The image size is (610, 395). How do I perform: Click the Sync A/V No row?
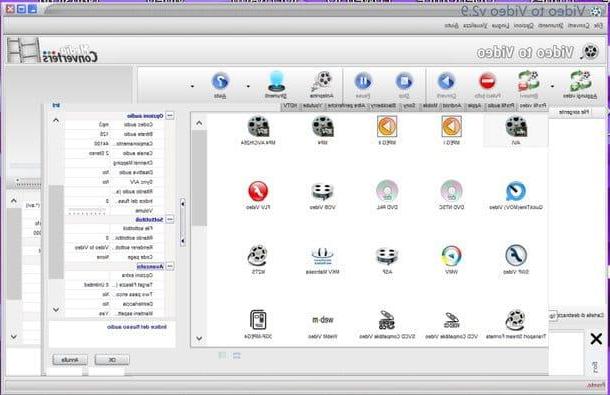click(x=114, y=182)
